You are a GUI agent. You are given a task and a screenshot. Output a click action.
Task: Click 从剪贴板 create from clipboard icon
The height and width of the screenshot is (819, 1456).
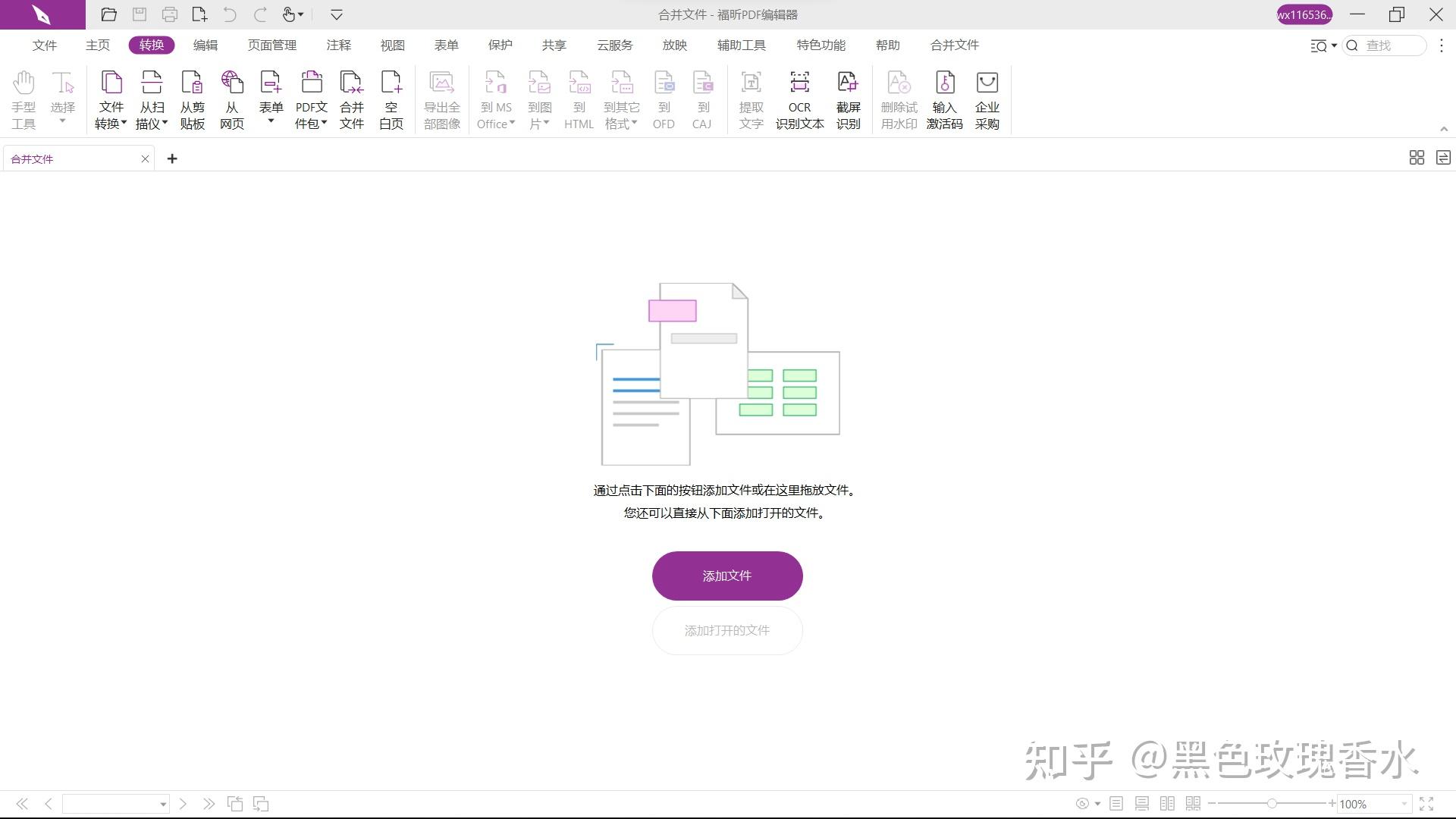tap(192, 99)
